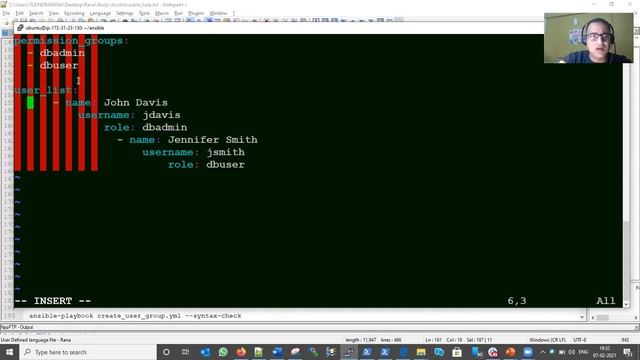640x360 pixels.
Task: Click the 'INS' status bar indicator
Action: [625, 340]
